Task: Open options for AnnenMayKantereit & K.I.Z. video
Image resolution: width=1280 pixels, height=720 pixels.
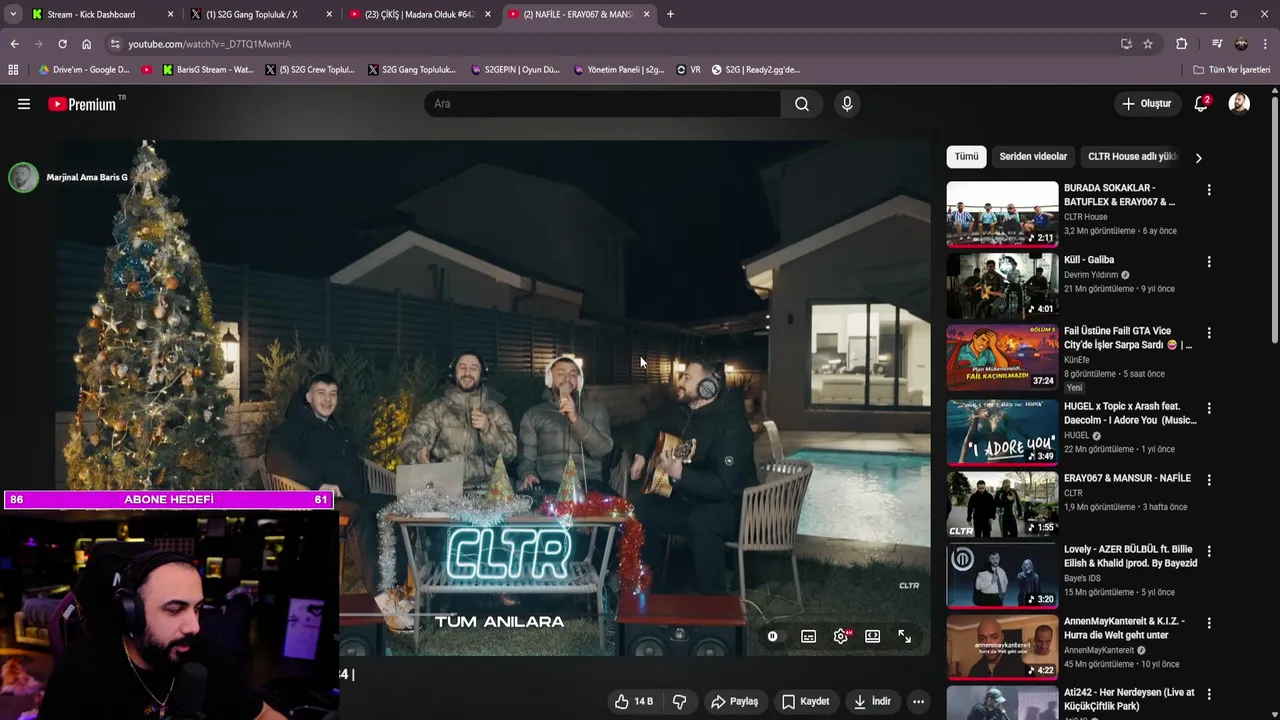Action: (x=1209, y=623)
